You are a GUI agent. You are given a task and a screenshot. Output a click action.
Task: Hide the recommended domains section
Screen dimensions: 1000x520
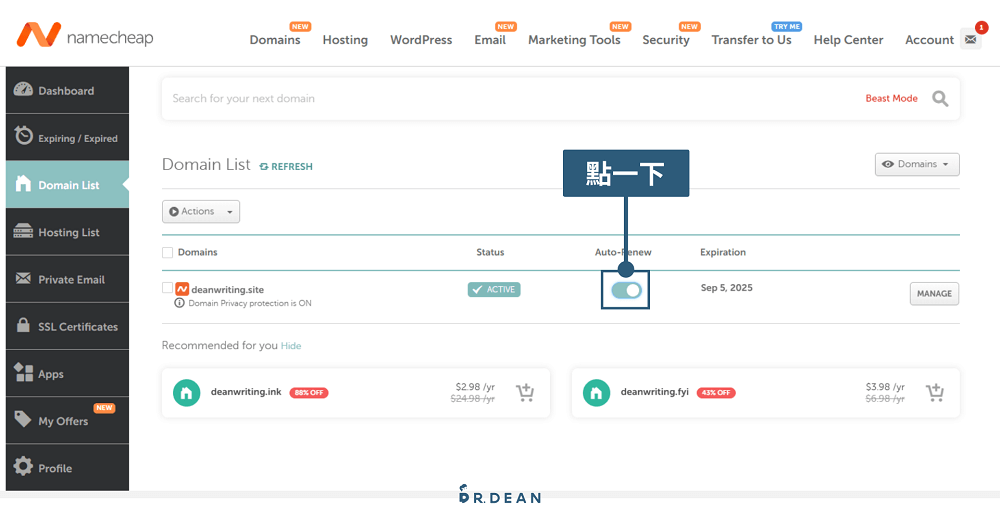pos(290,346)
